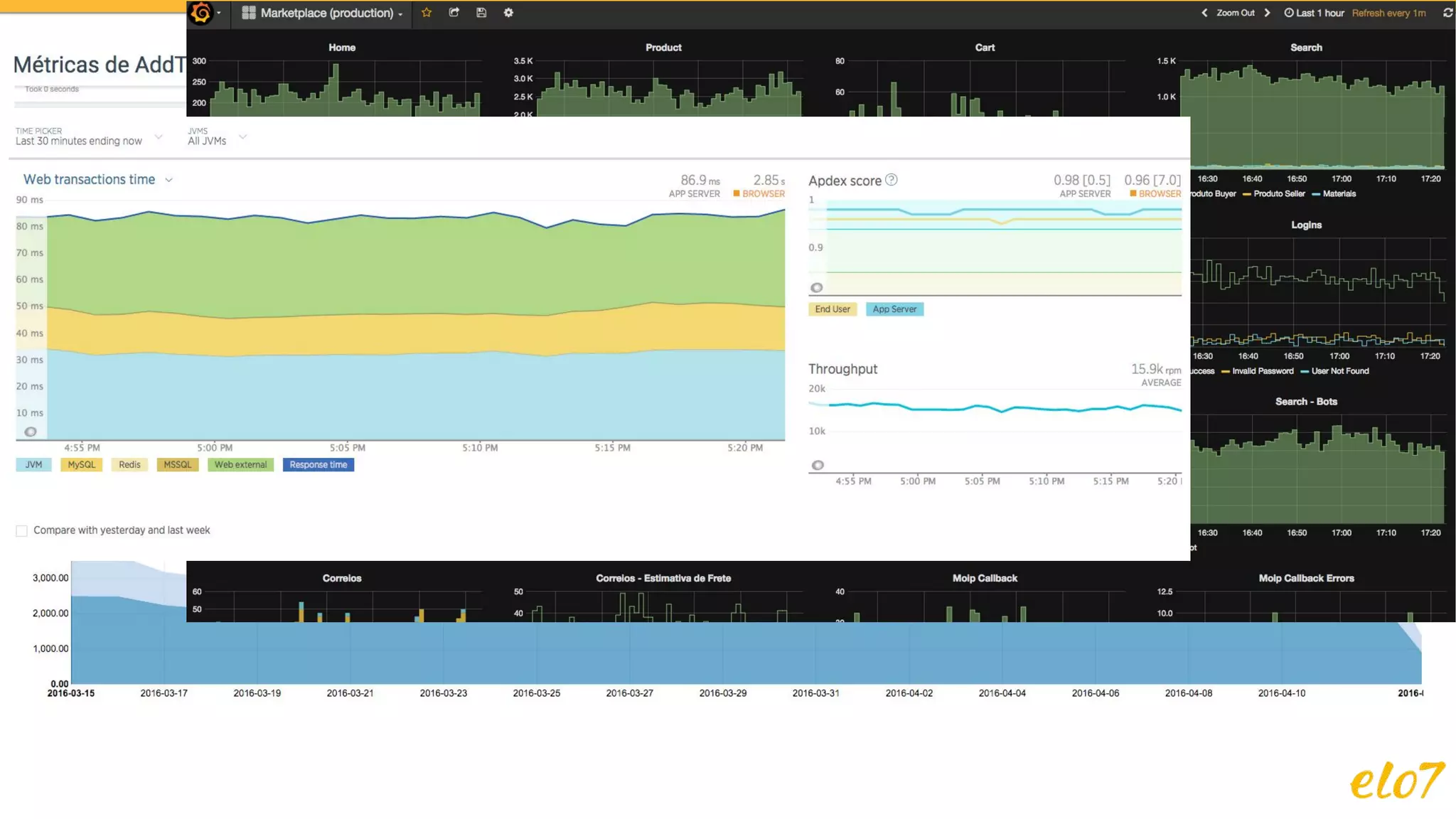1456x819 pixels.
Task: Toggle Response time legend swatch
Action: pos(318,465)
